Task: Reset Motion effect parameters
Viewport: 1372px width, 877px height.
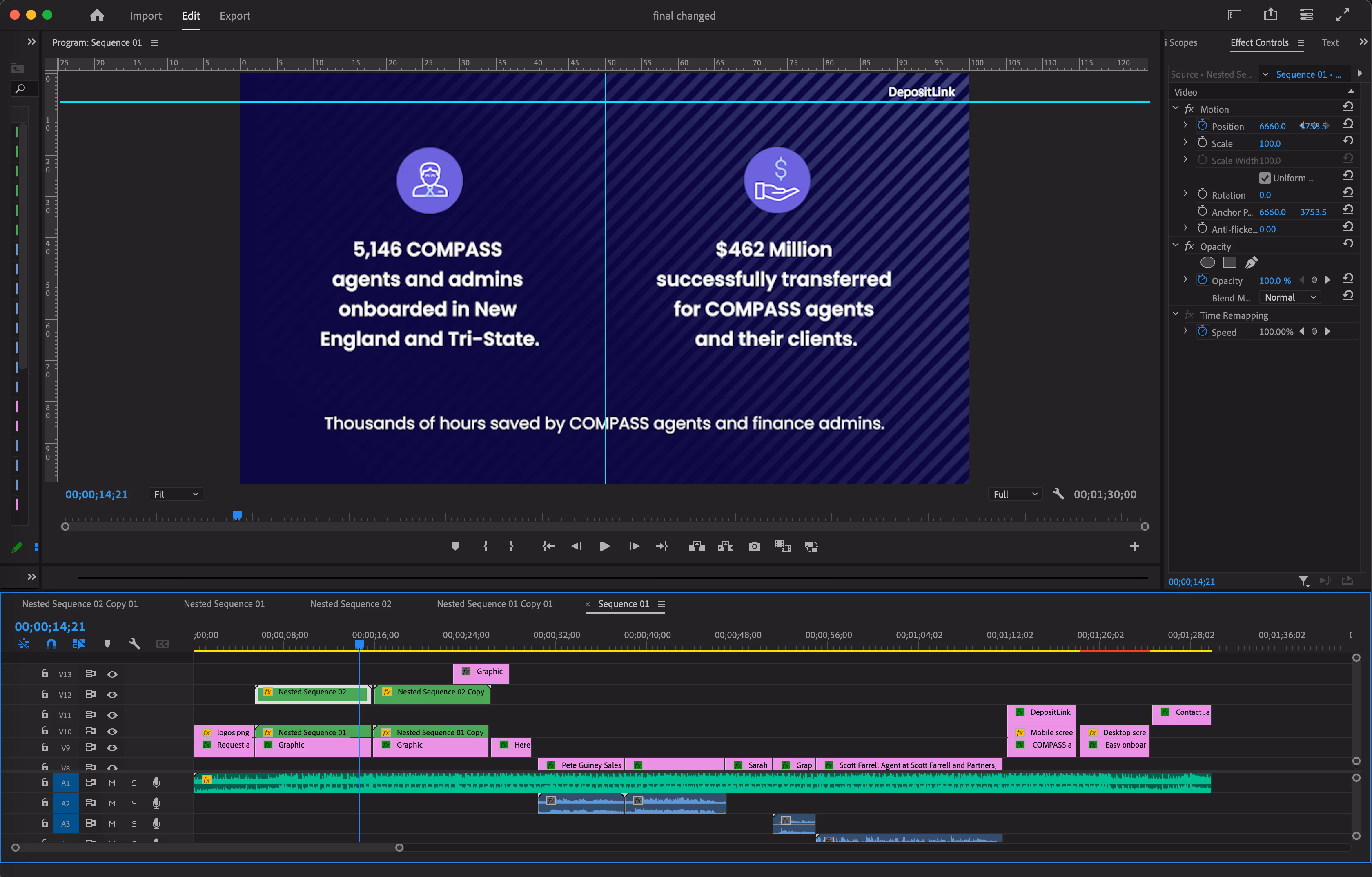Action: 1347,107
